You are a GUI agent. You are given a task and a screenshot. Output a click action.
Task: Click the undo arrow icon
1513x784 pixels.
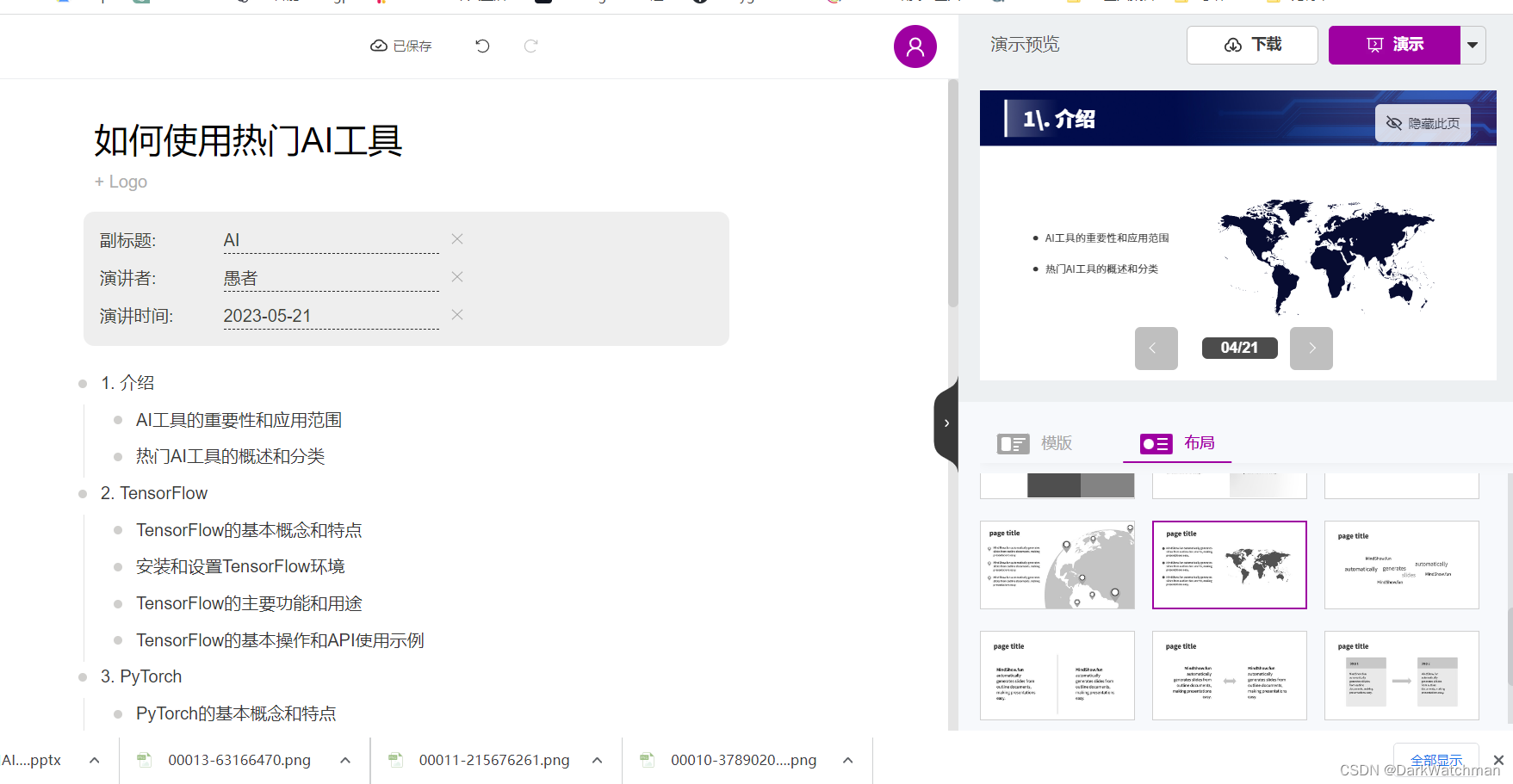[x=482, y=46]
